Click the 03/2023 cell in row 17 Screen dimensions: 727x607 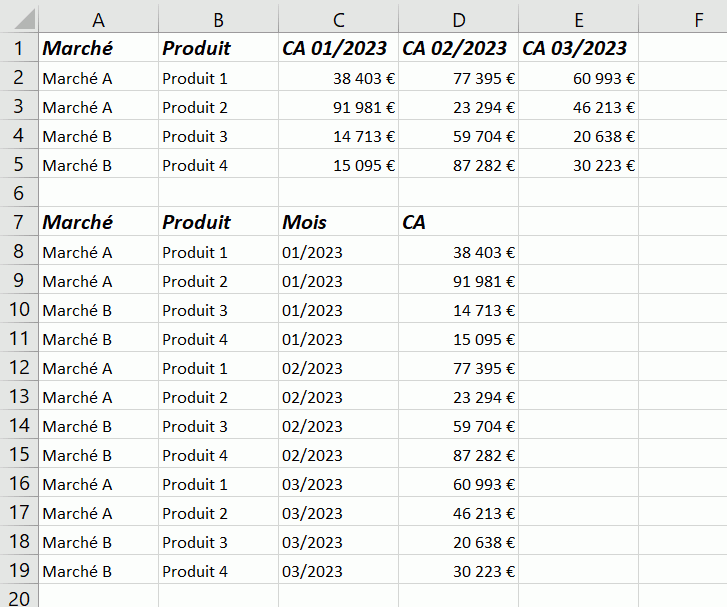point(338,514)
